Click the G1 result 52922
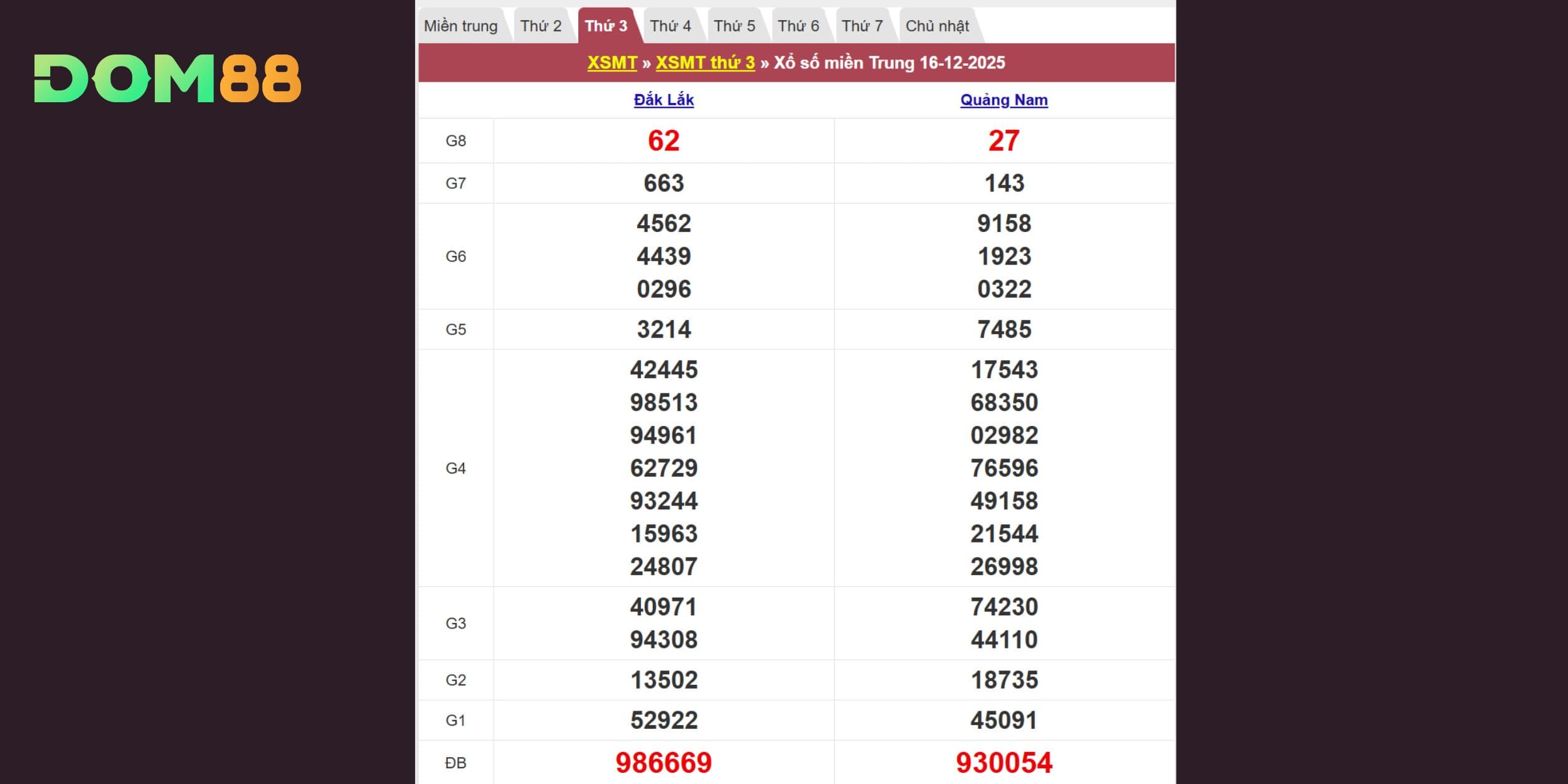 [x=664, y=720]
